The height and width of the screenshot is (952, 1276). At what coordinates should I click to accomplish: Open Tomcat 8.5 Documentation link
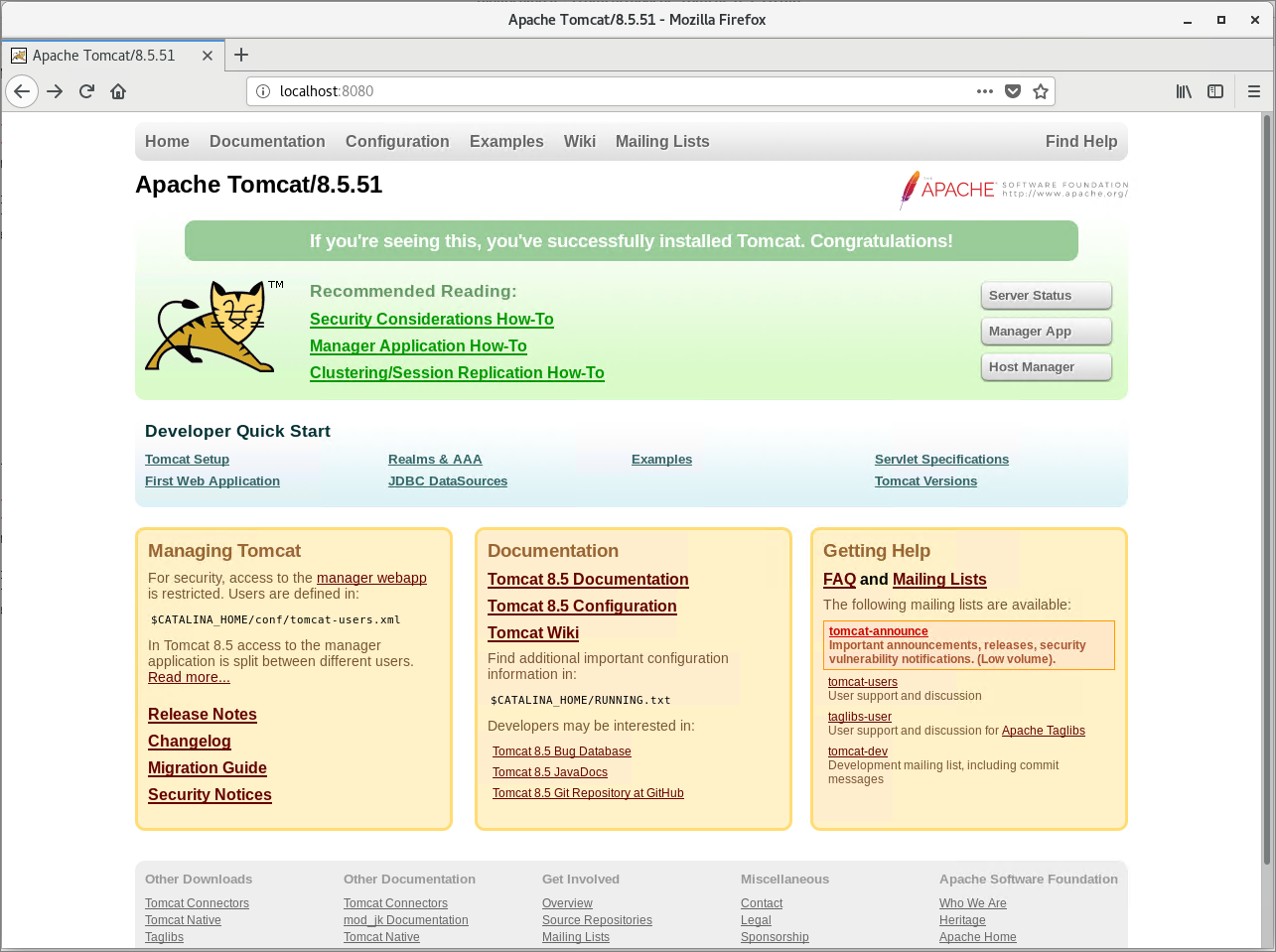[588, 580]
